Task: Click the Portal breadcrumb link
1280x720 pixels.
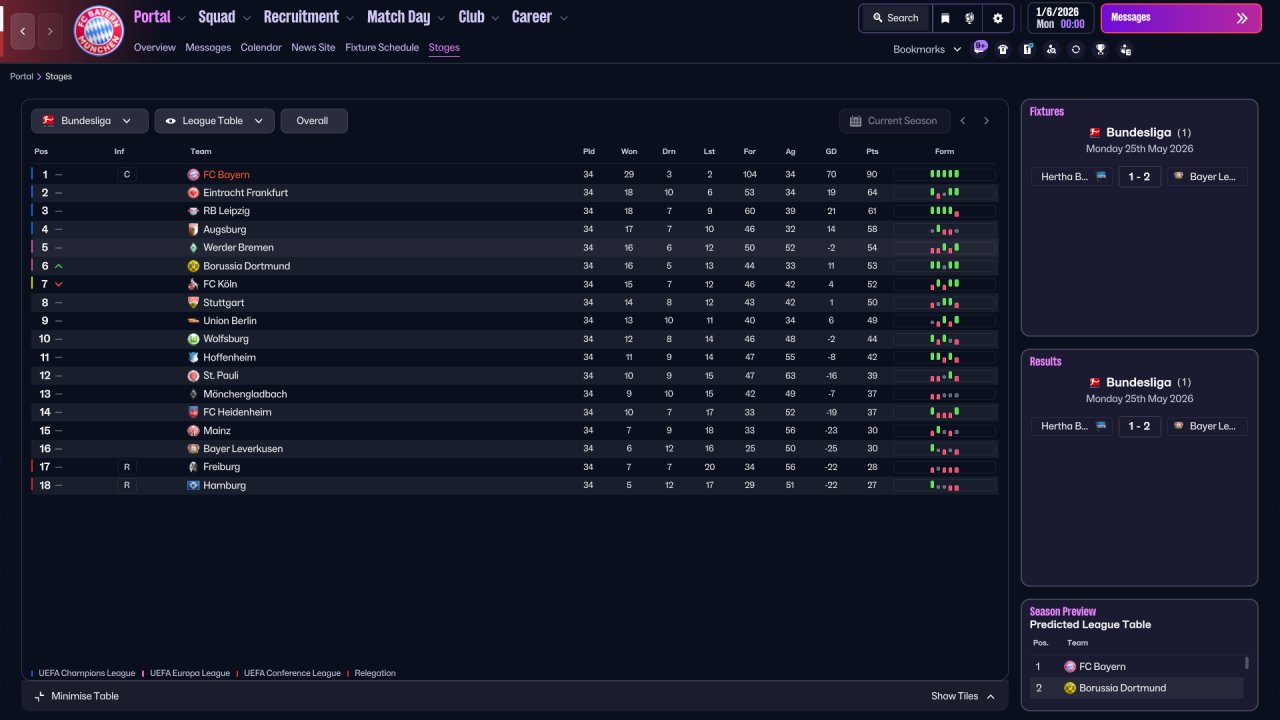Action: 21,76
